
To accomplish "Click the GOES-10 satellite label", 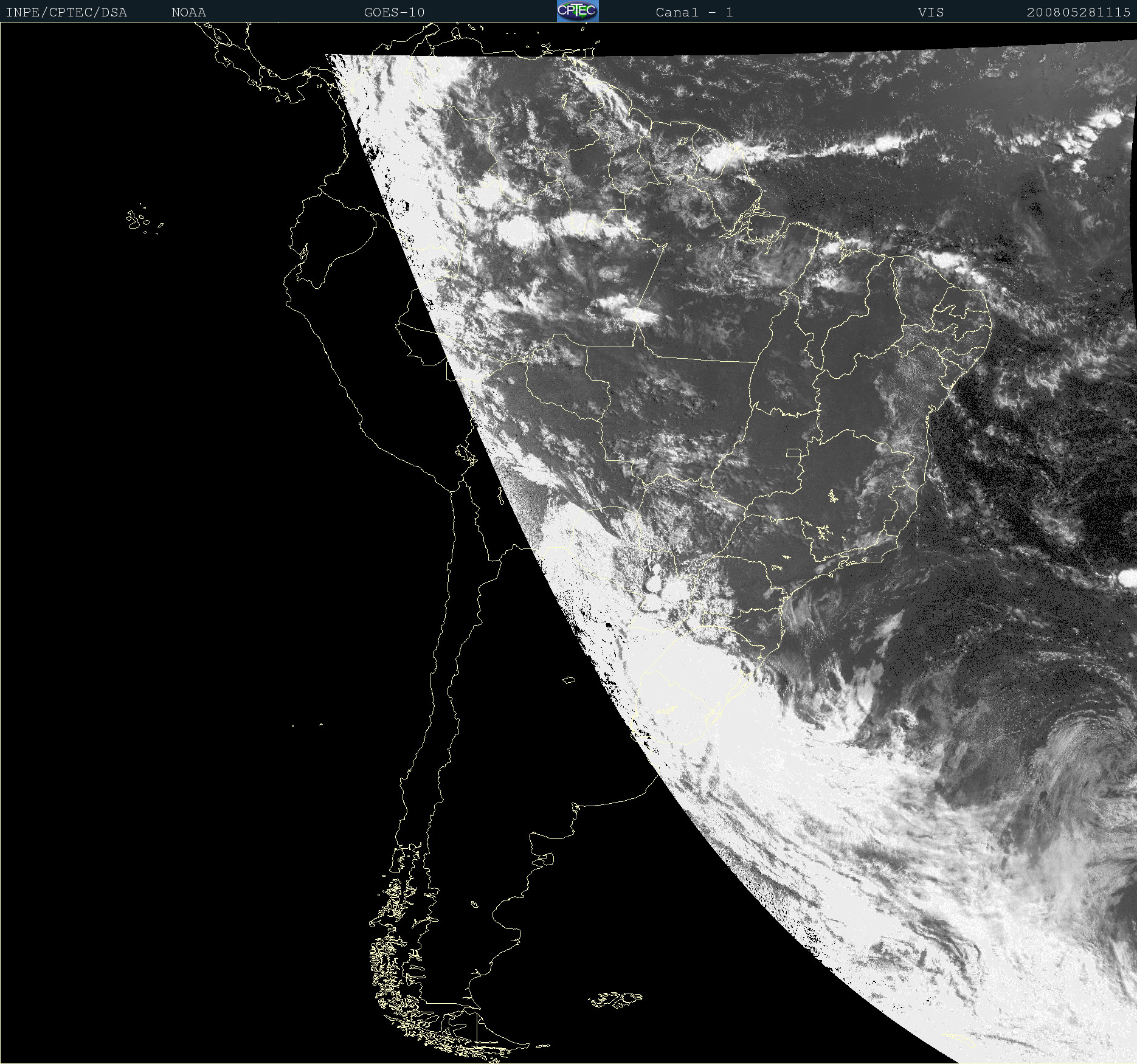I will [394, 12].
